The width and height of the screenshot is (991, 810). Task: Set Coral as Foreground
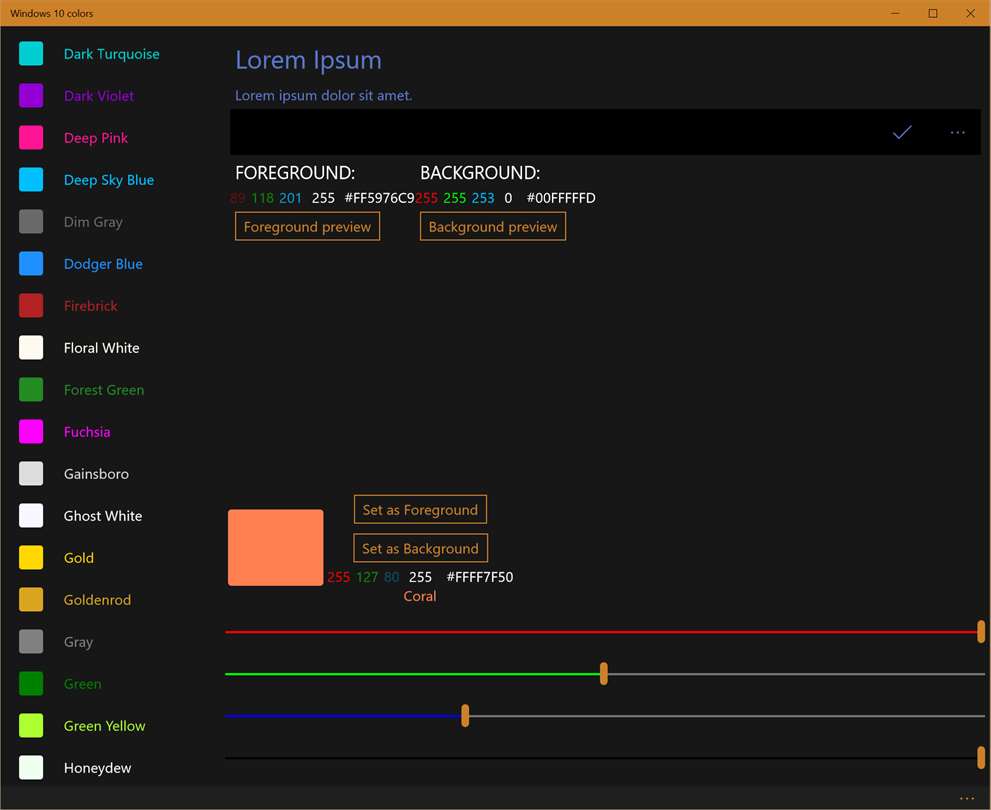click(420, 509)
